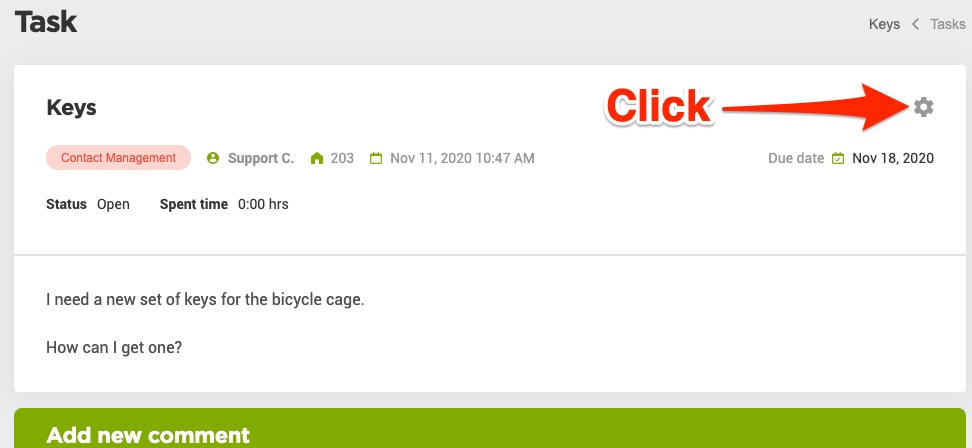Click the Due date label
This screenshot has height=448, width=972.
[x=796, y=158]
